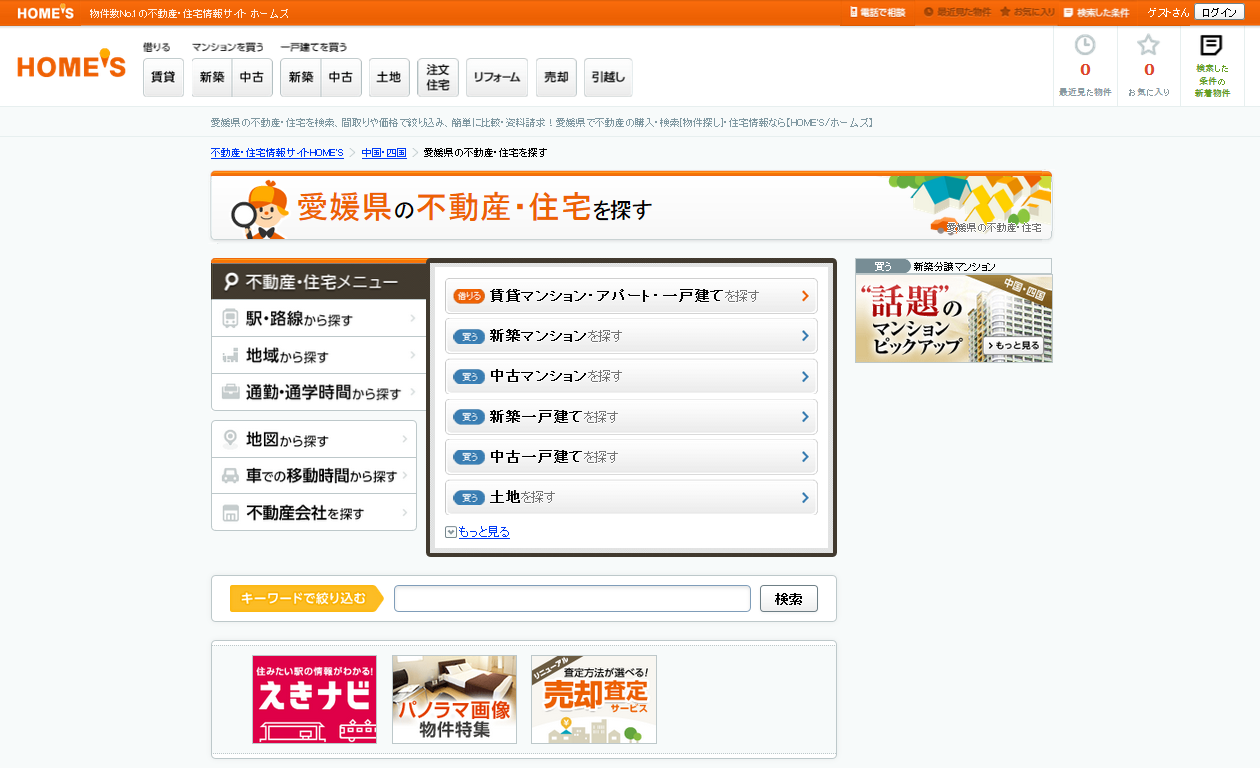Open the 売却査定サービス banner
The image size is (1260, 768).
coord(594,700)
